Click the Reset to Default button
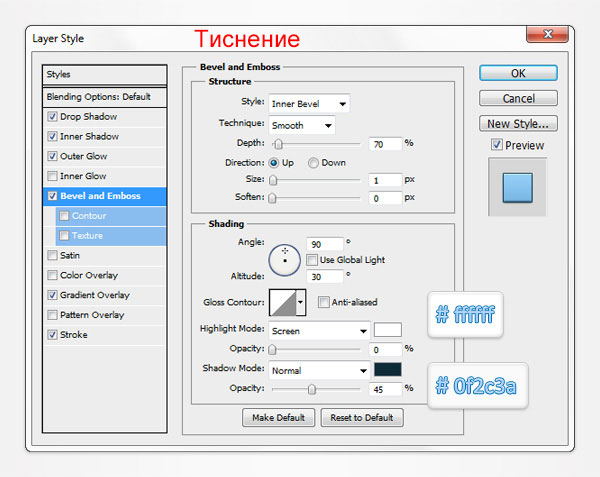Viewport: 600px width, 477px height. tap(362, 418)
